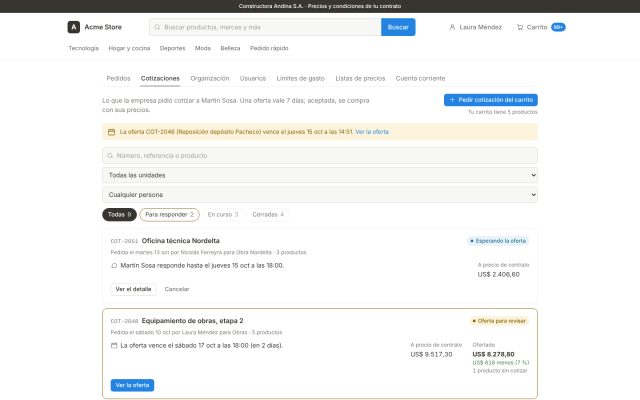Open Cualquier persona dropdown
640x400 pixels.
[x=320, y=195]
